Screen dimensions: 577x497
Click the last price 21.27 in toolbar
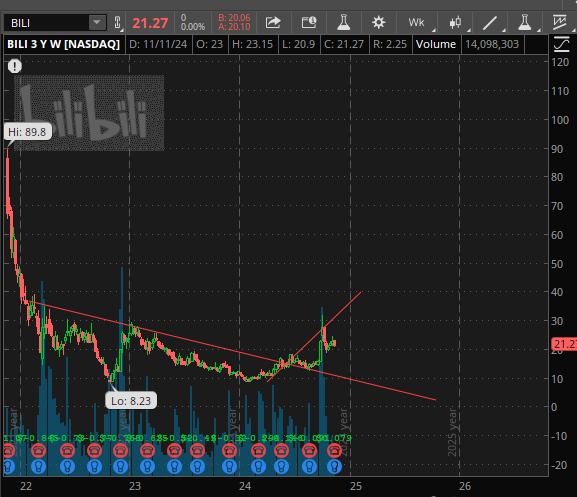[x=150, y=23]
